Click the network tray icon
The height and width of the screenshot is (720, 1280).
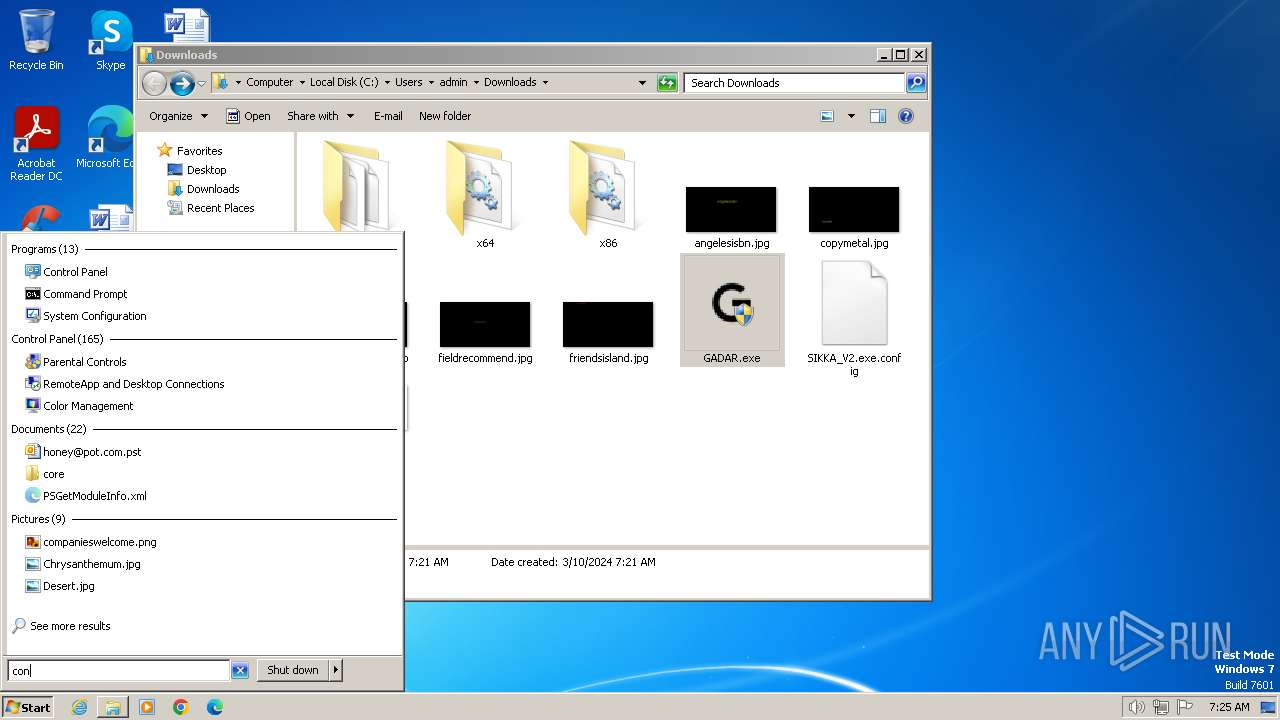coord(1161,707)
